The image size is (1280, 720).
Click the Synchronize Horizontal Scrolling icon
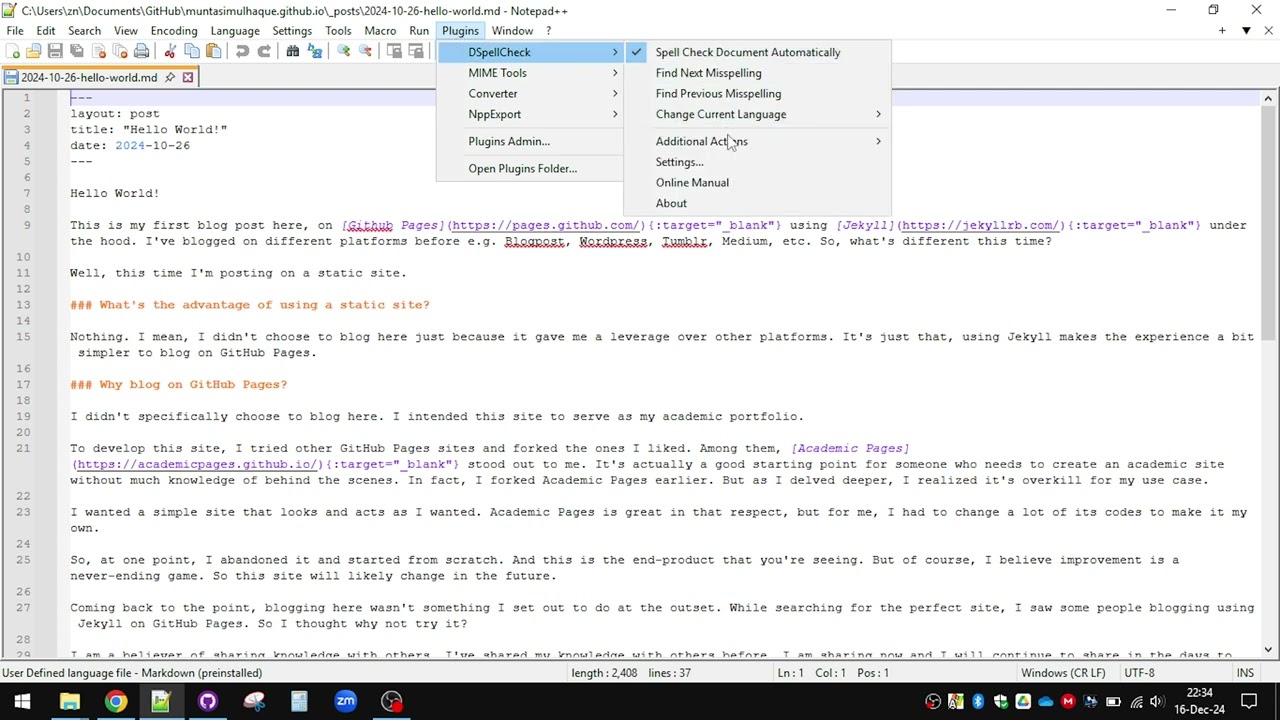tap(416, 51)
